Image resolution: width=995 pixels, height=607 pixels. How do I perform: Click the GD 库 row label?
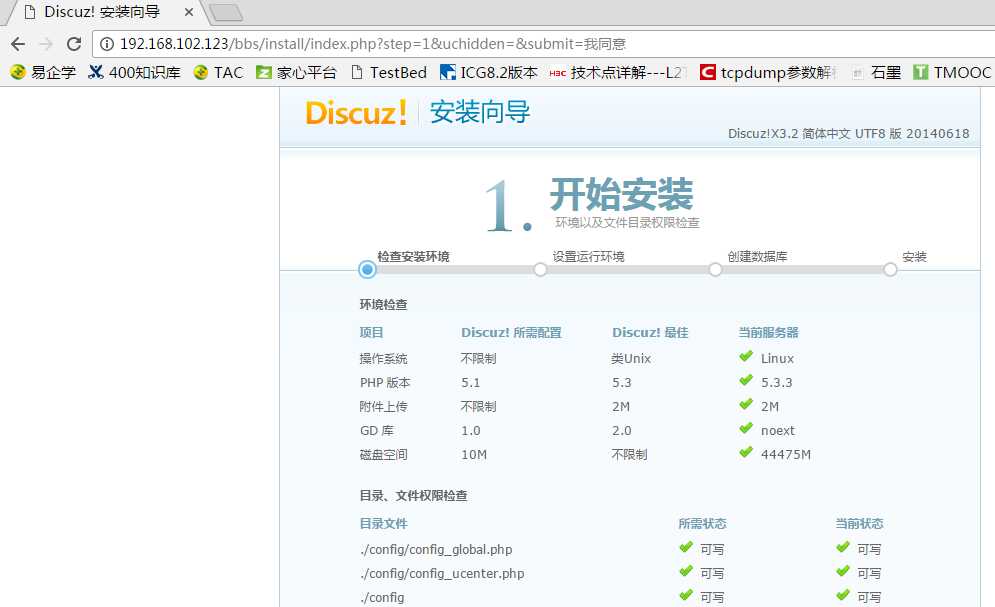coord(377,431)
